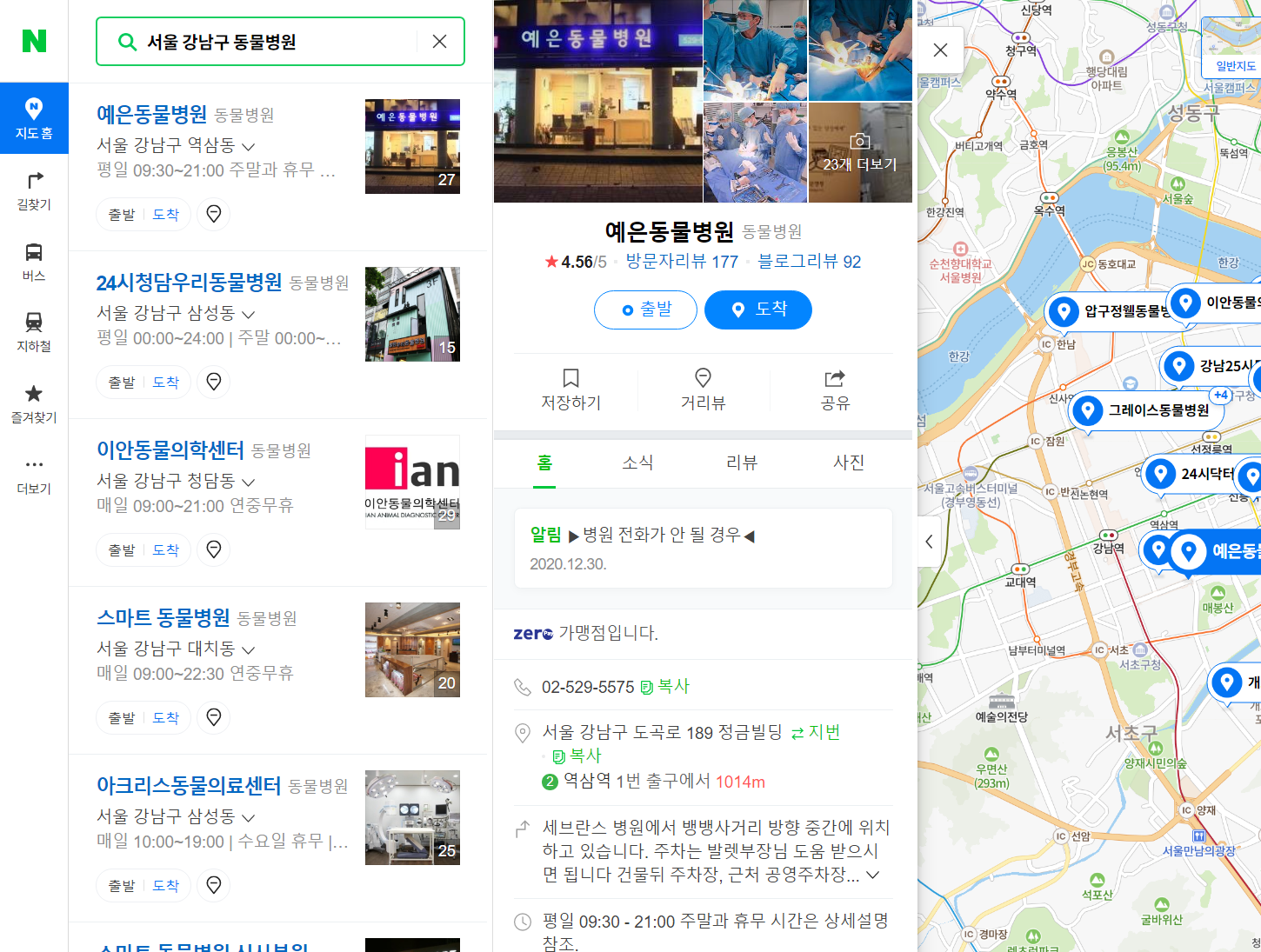Select the 리뷰 tab
Screen dimensions: 1261x952
[742, 463]
